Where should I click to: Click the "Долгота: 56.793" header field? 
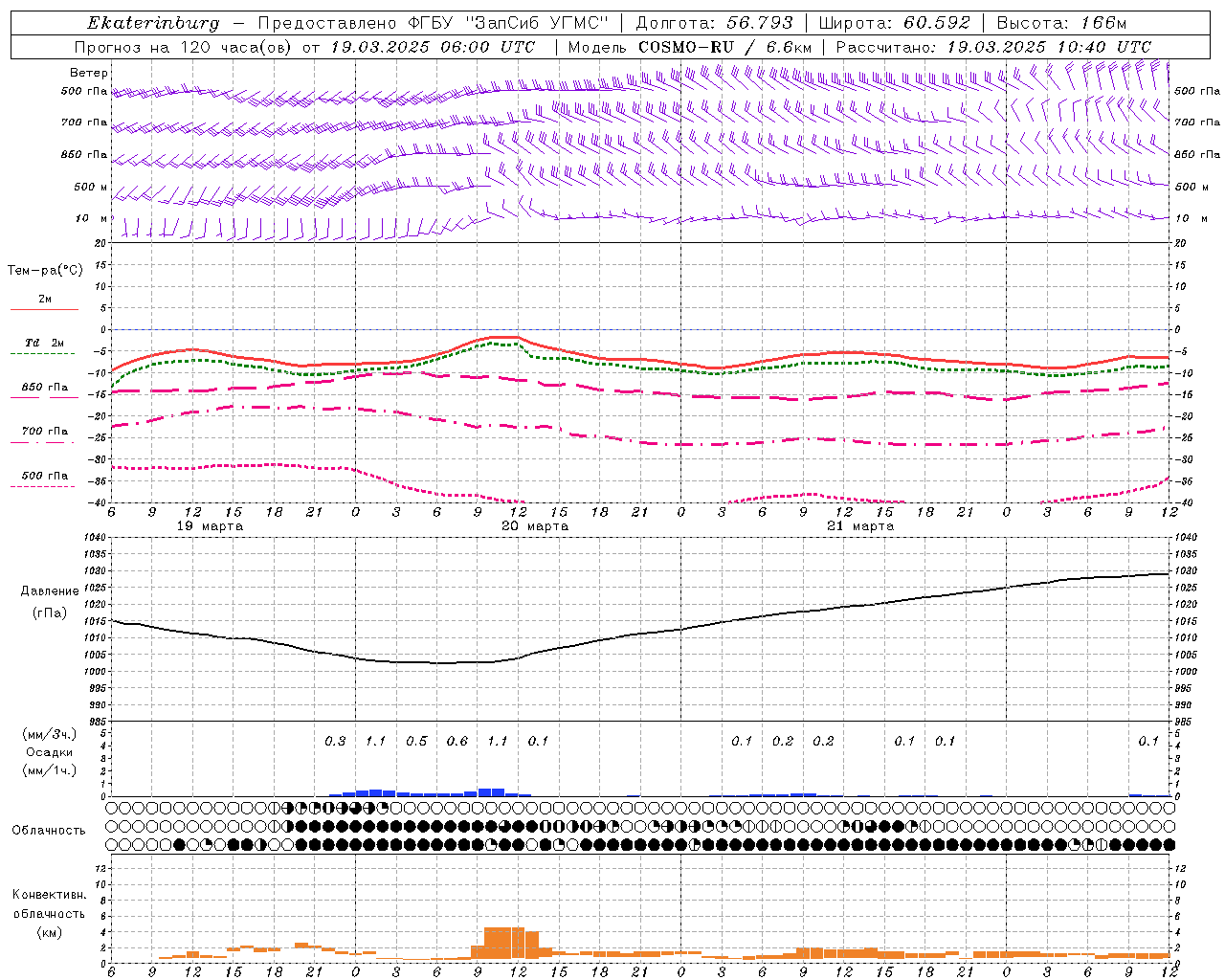pos(714,23)
